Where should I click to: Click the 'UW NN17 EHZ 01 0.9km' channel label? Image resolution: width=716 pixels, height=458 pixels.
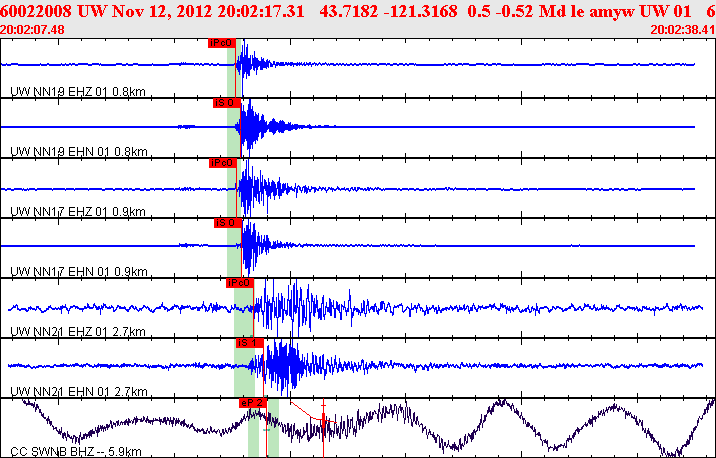[x=78, y=212]
